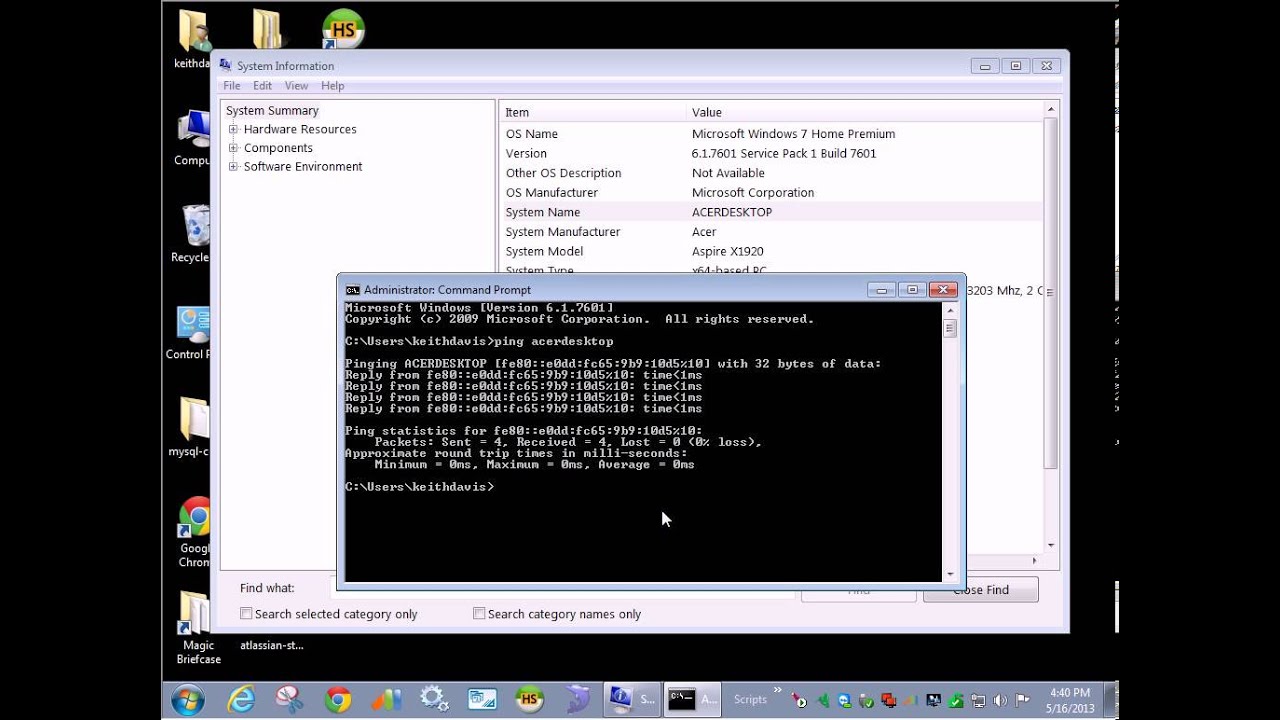Click the volume speaker tray icon
This screenshot has width=1280, height=720.
coord(1000,700)
